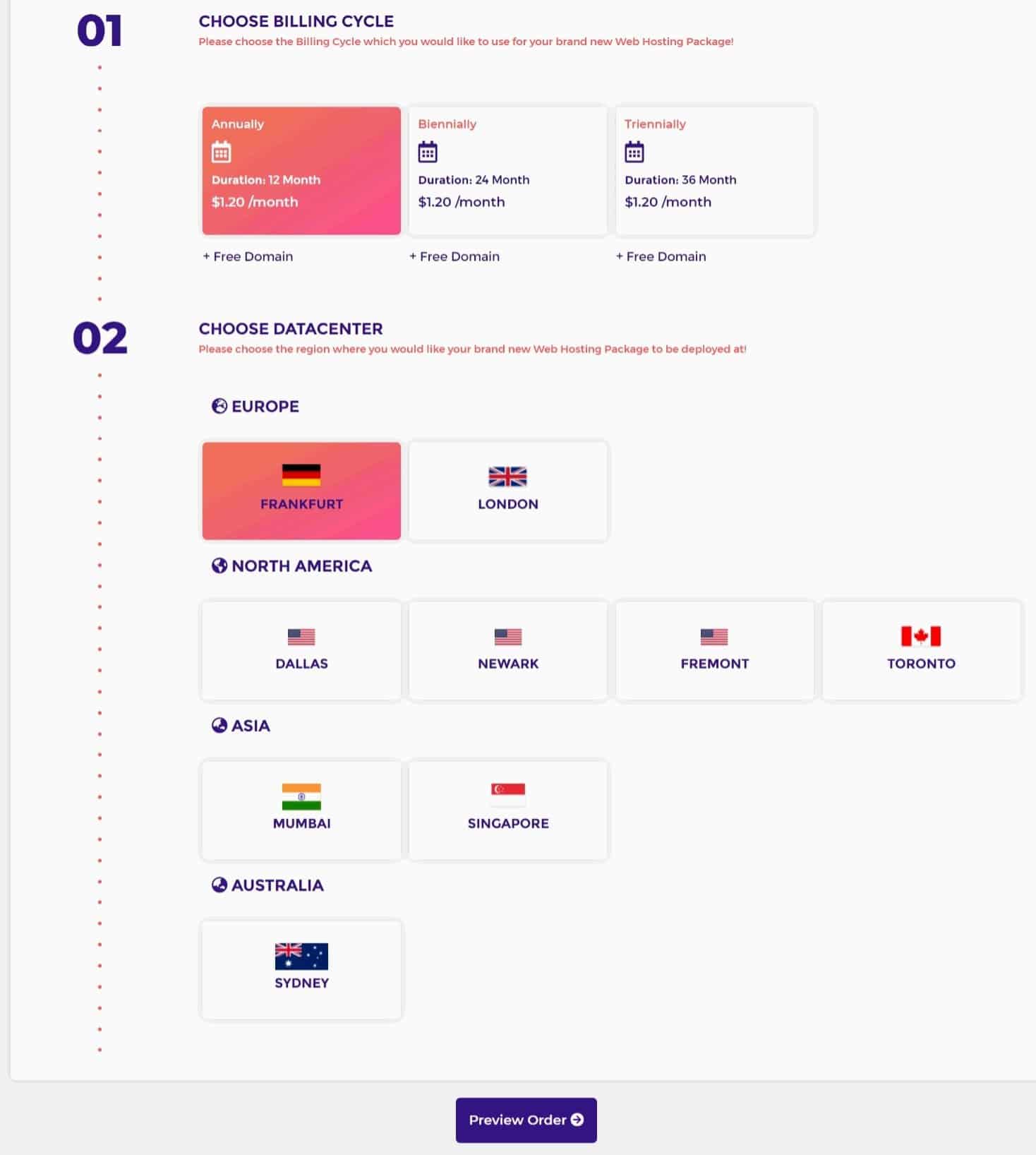Click the Preview Order button

point(526,1120)
